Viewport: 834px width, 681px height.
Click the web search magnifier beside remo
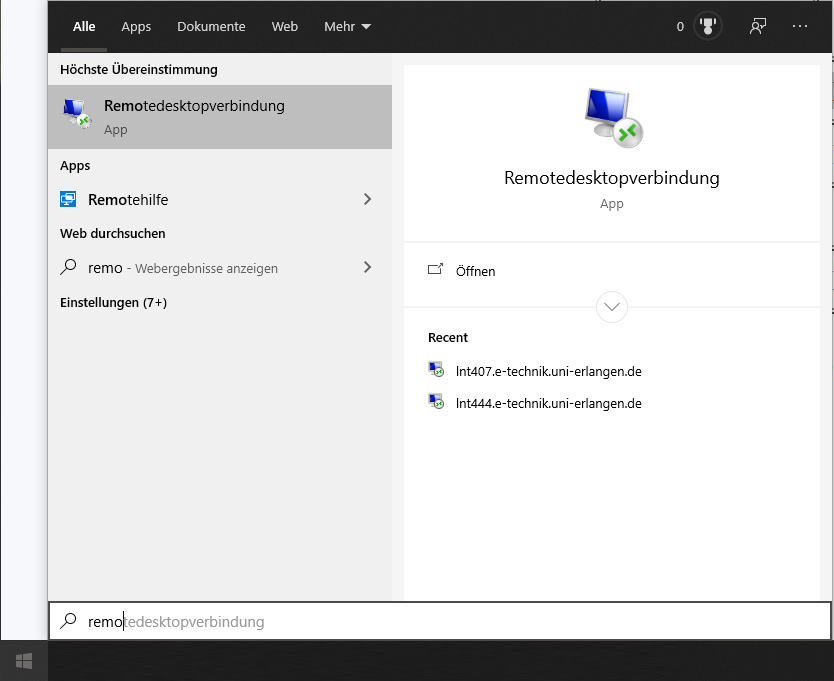click(x=68, y=267)
